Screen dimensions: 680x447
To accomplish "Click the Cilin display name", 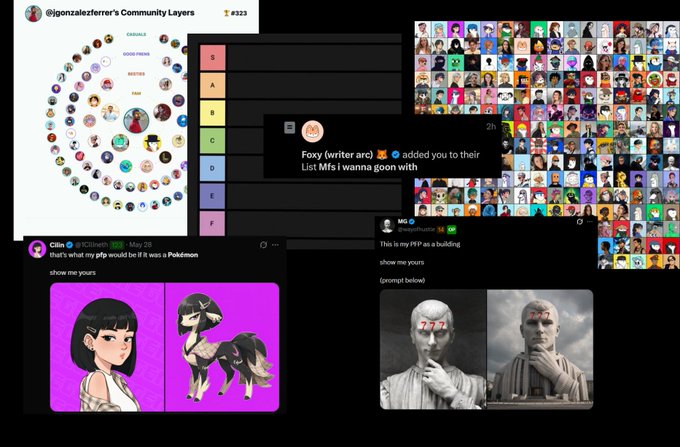I will click(57, 245).
